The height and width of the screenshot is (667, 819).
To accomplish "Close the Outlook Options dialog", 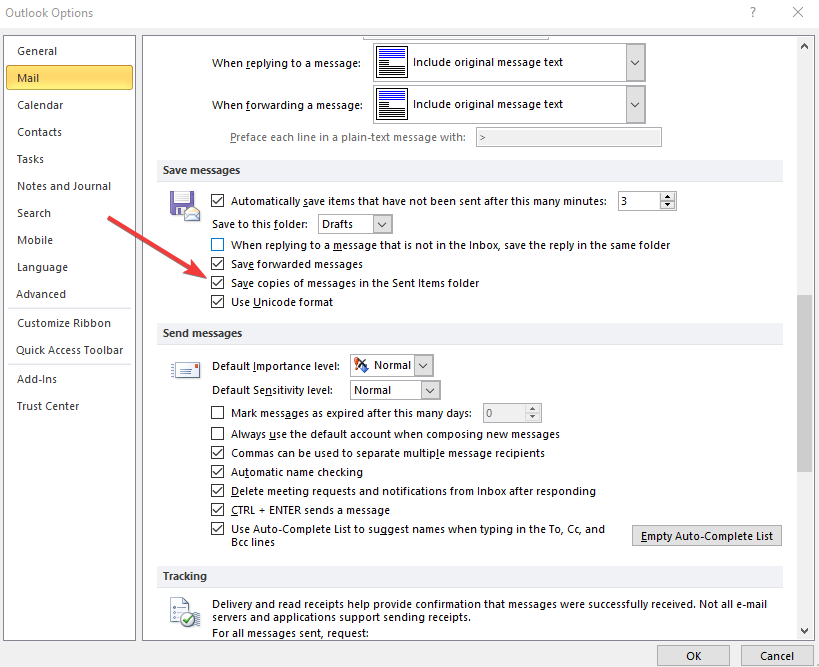I will coord(798,12).
